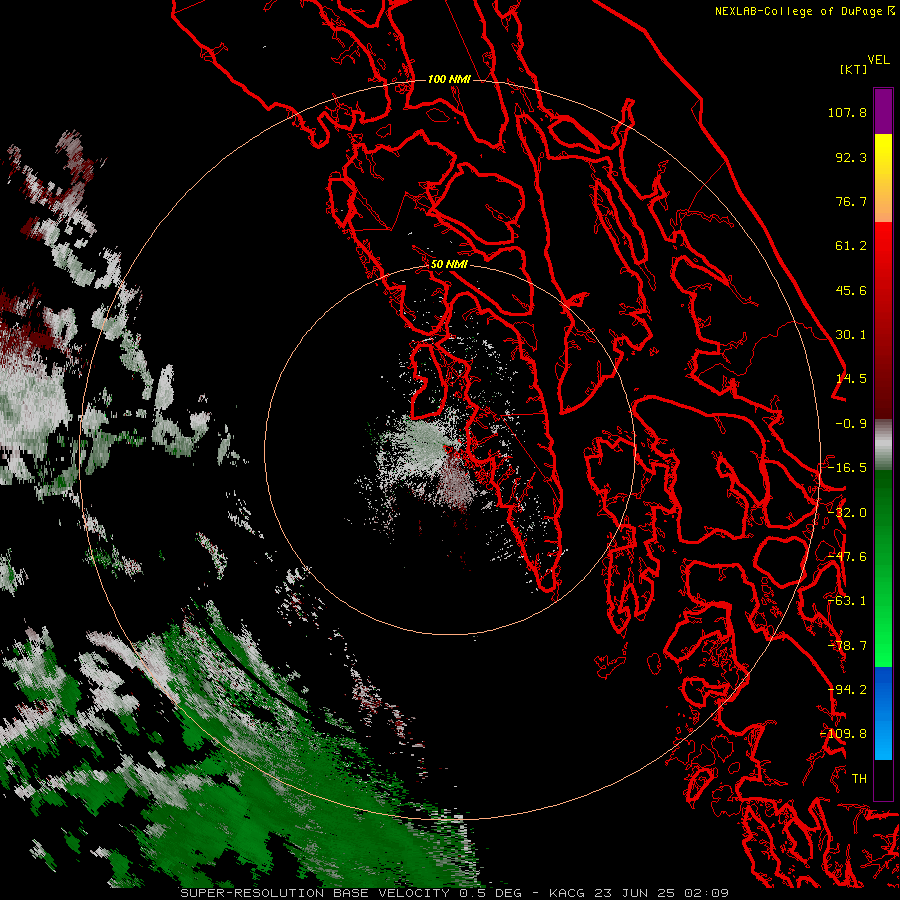Click the 100 NMI range ring label
The width and height of the screenshot is (900, 900).
[449, 79]
